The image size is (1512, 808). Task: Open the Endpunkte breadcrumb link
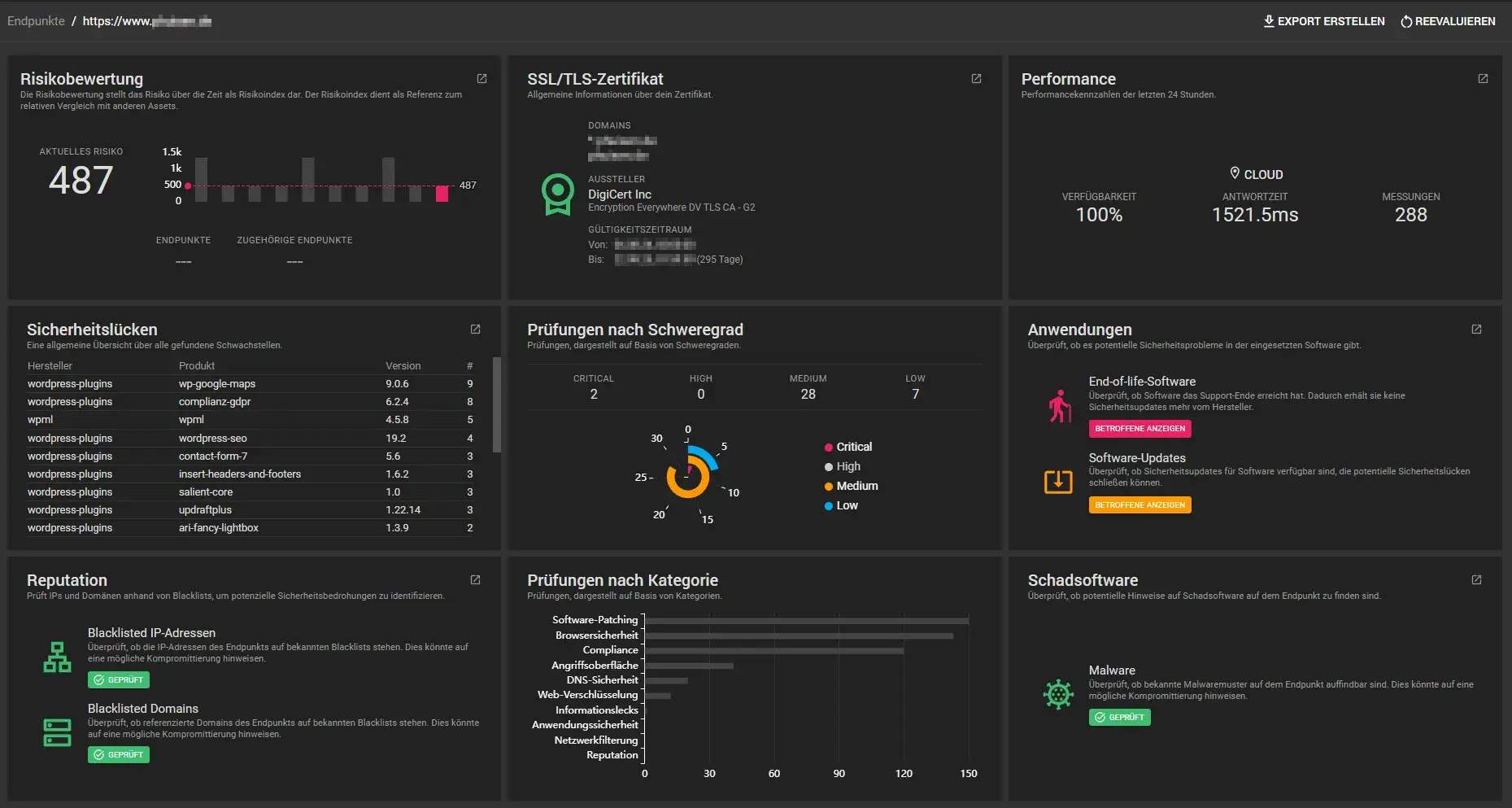coord(35,20)
